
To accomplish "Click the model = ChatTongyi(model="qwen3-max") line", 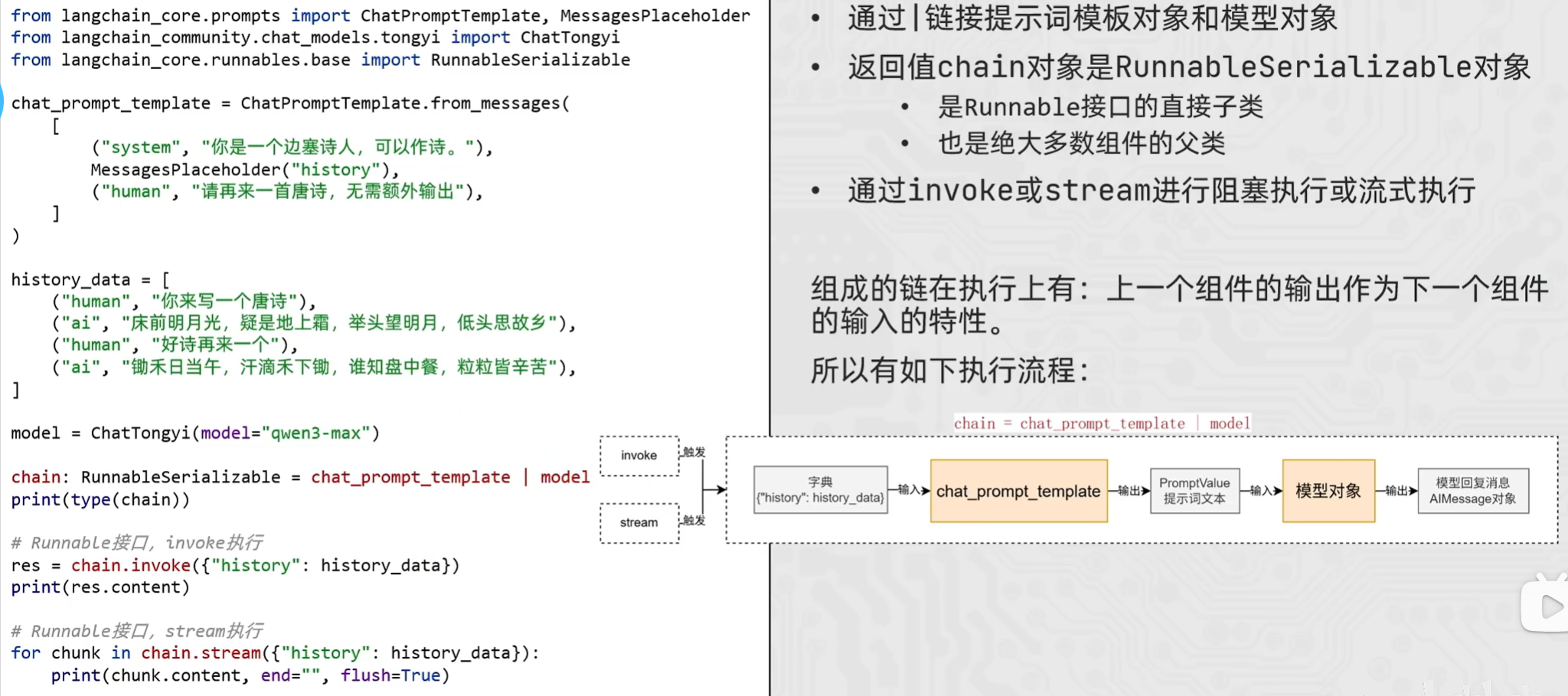I will (x=195, y=433).
